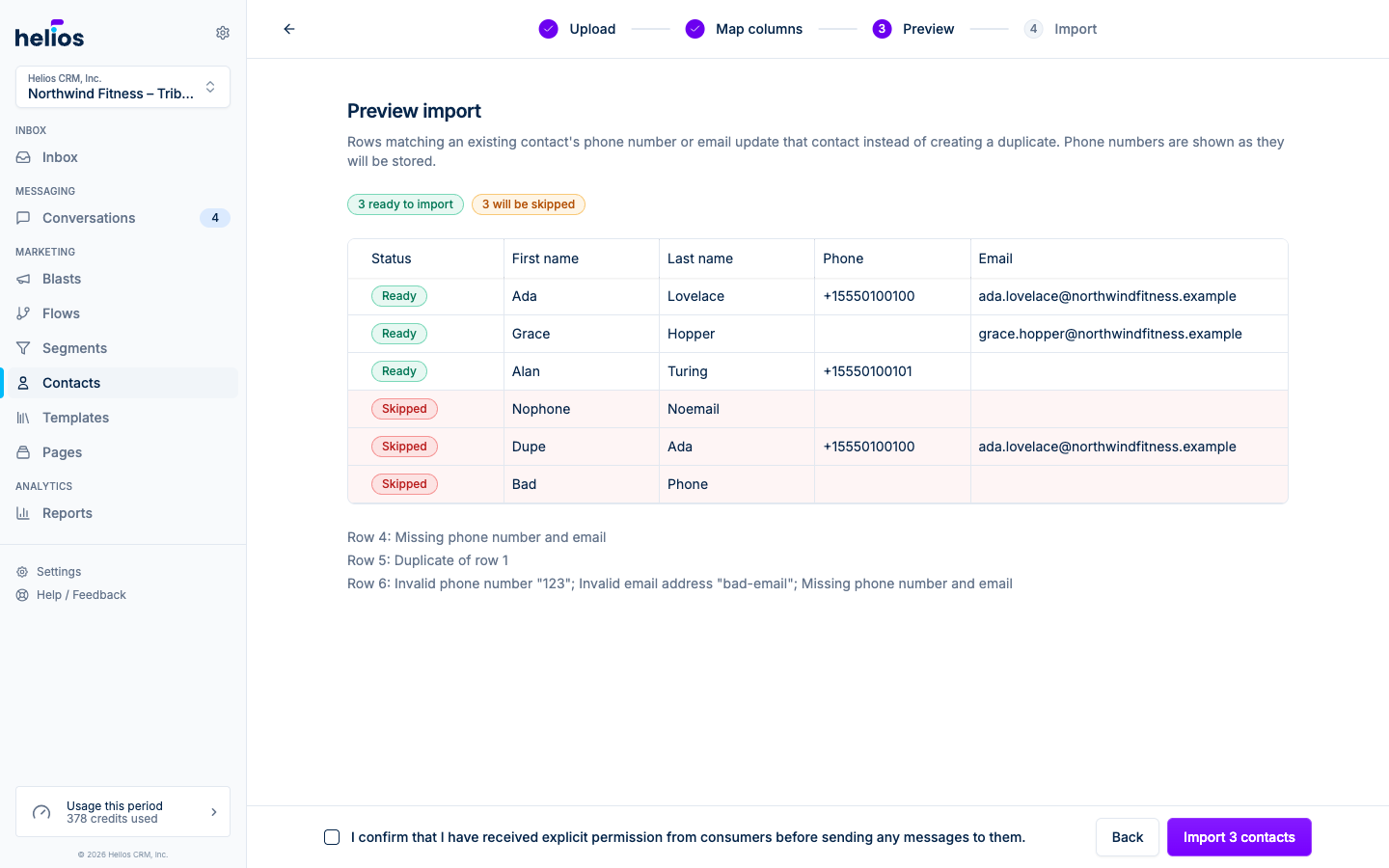Viewport: 1389px width, 868px height.
Task: Click the Settings cog icon in sidebar footer
Action: click(22, 572)
